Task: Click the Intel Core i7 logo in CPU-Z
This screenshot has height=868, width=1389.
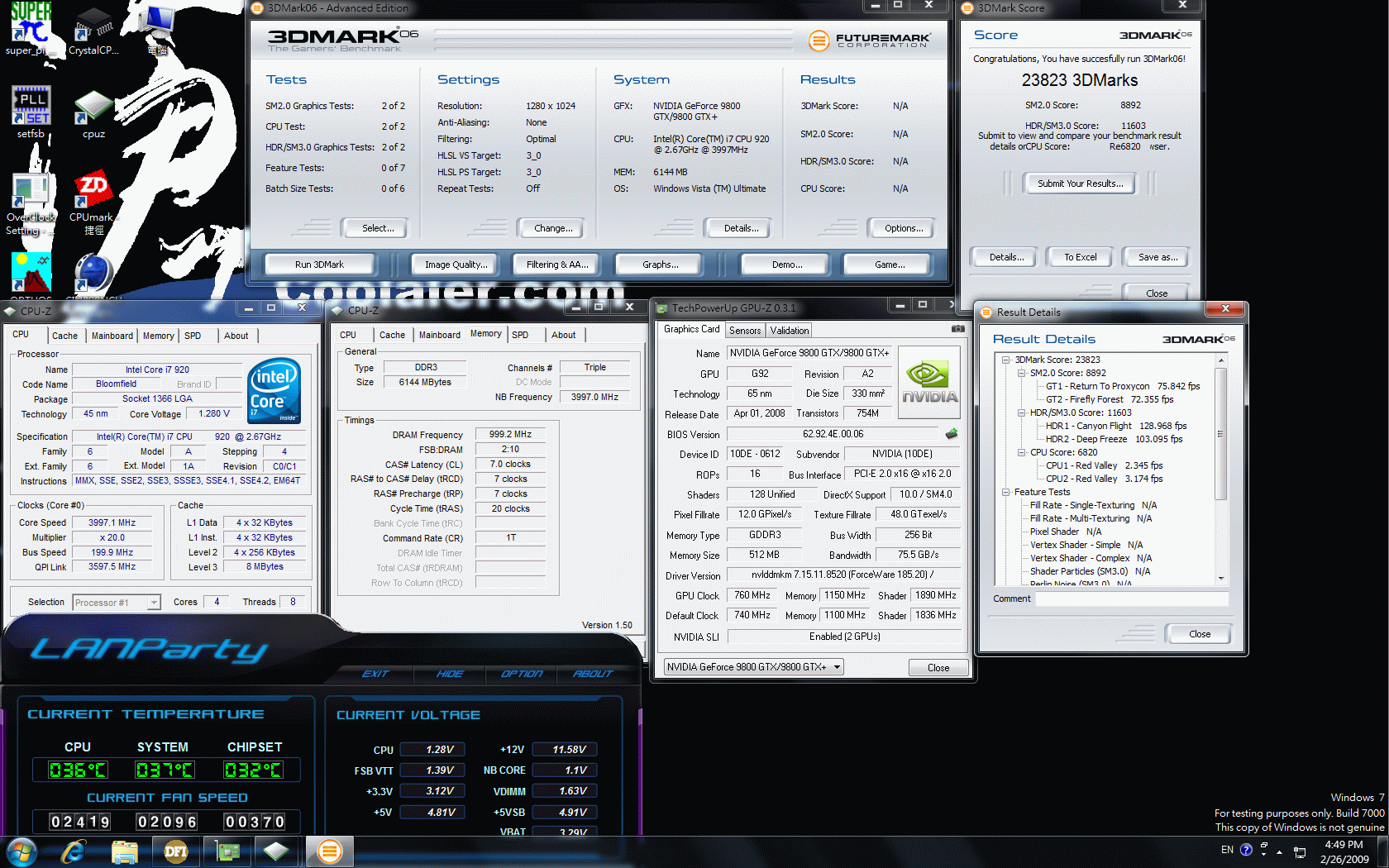Action: click(x=274, y=390)
